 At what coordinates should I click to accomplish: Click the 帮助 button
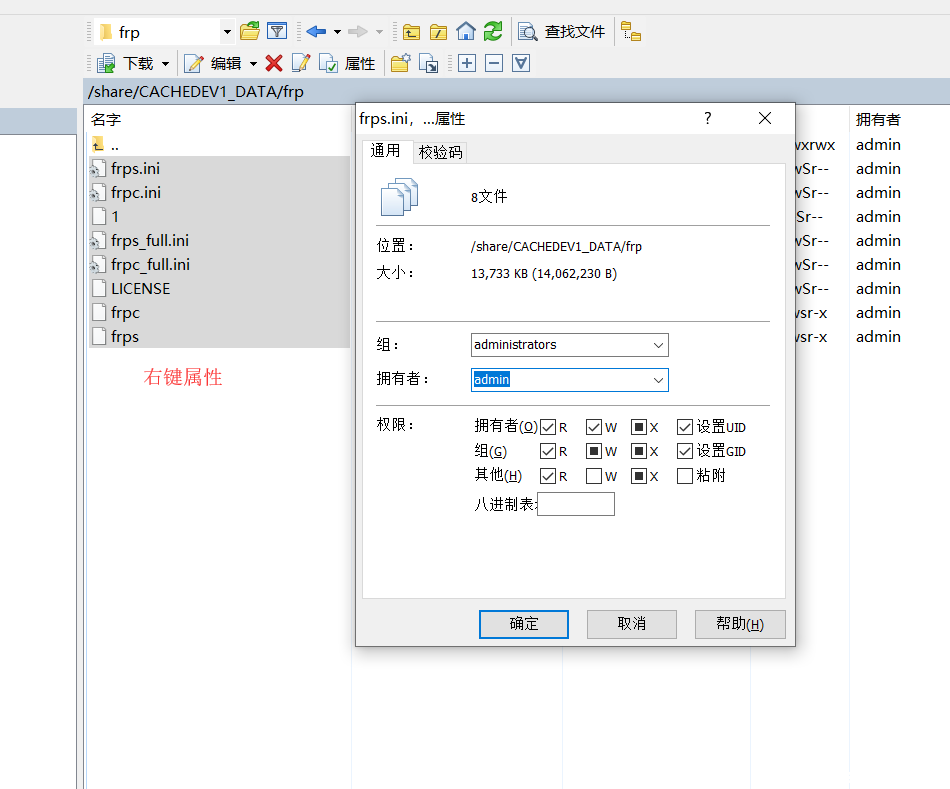pyautogui.click(x=740, y=623)
